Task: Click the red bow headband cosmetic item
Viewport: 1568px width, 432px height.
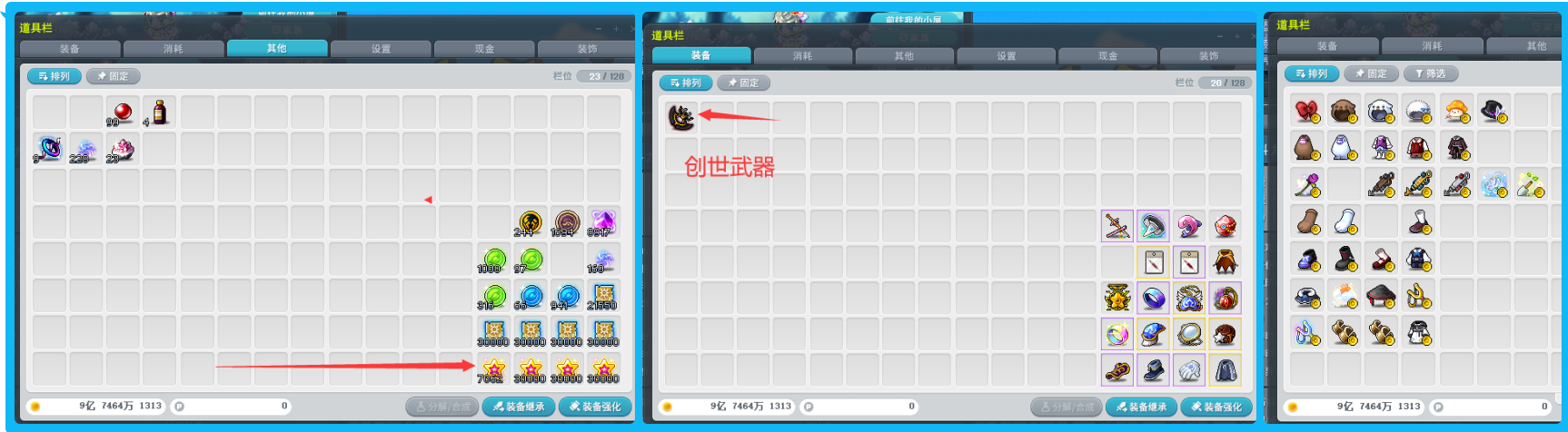Action: (1306, 111)
